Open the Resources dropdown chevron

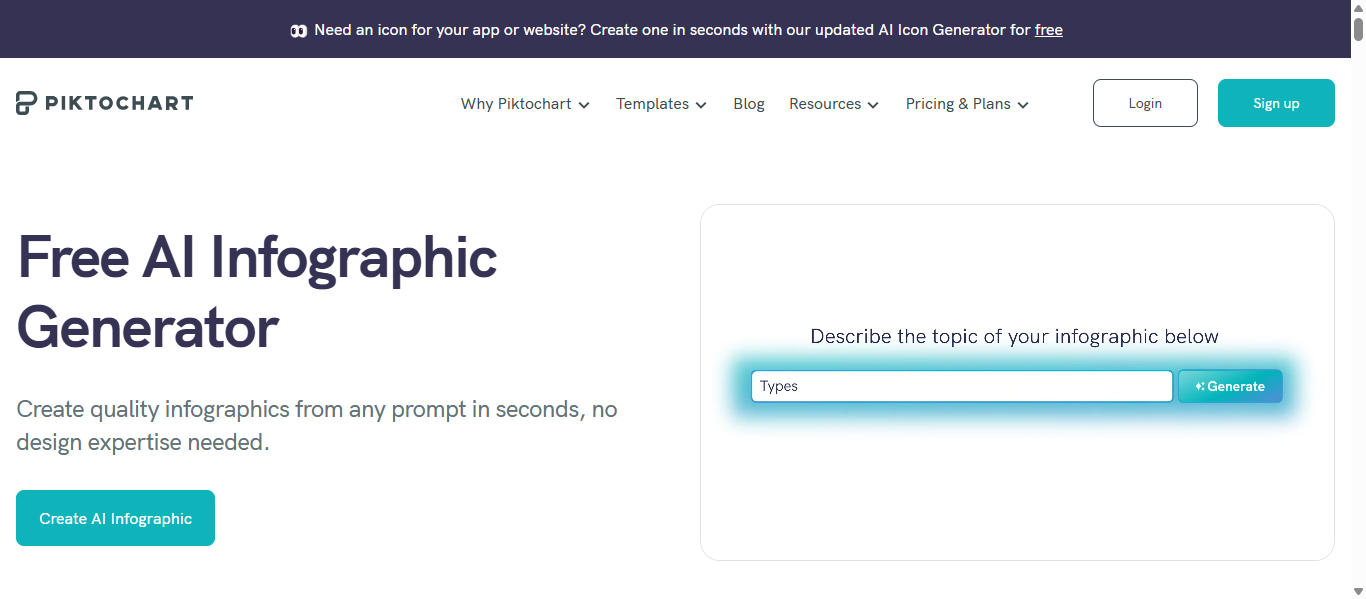873,105
